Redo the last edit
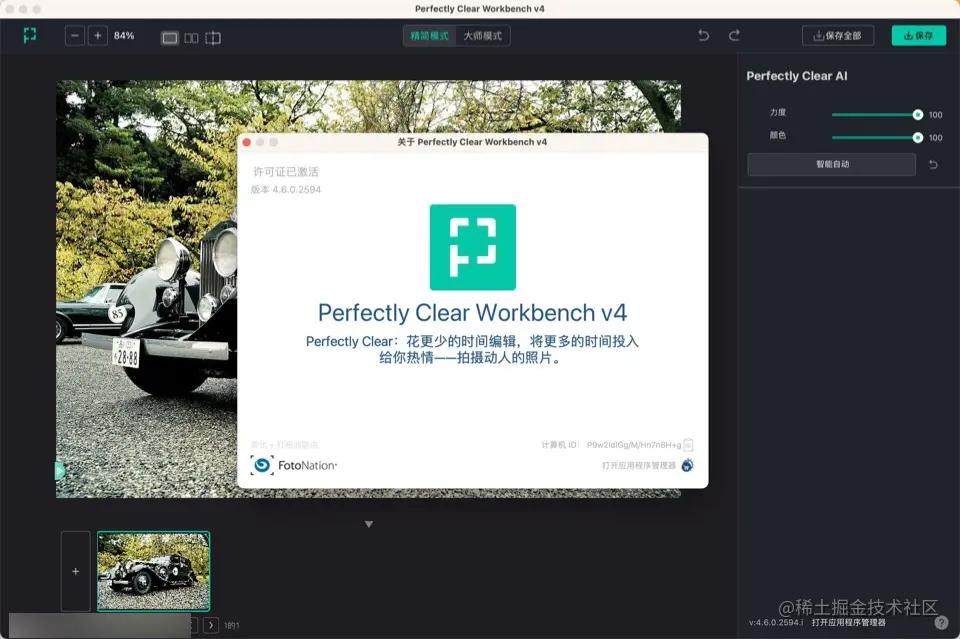This screenshot has width=960, height=639. (x=734, y=36)
